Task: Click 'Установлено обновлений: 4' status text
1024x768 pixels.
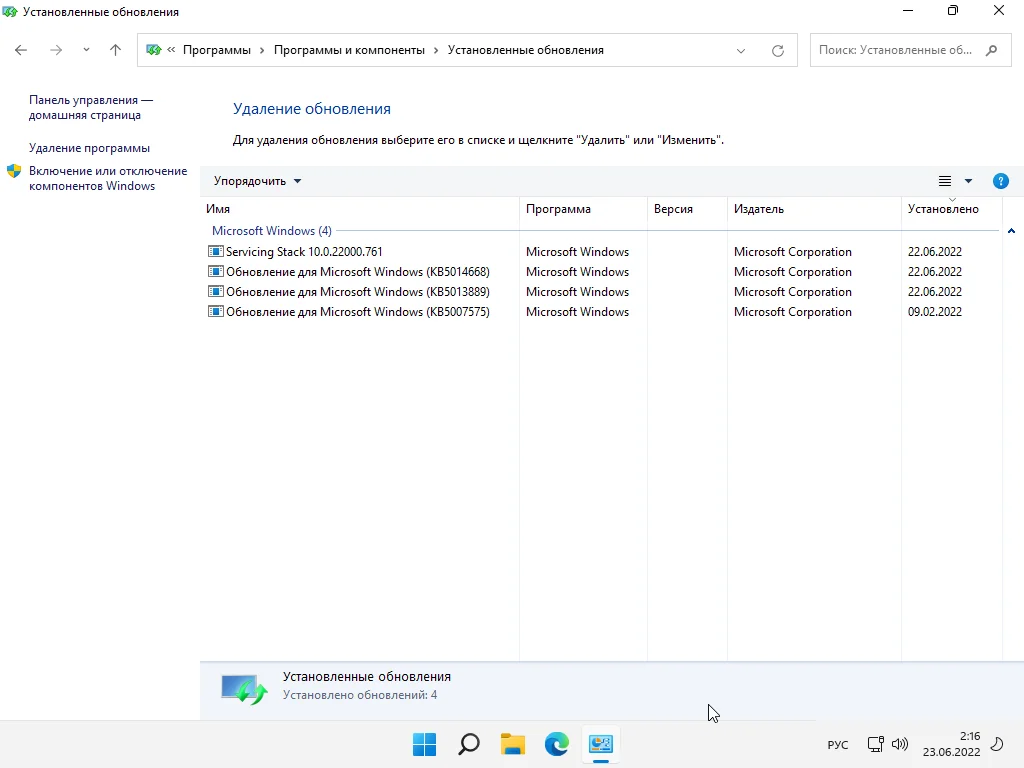Action: [360, 695]
